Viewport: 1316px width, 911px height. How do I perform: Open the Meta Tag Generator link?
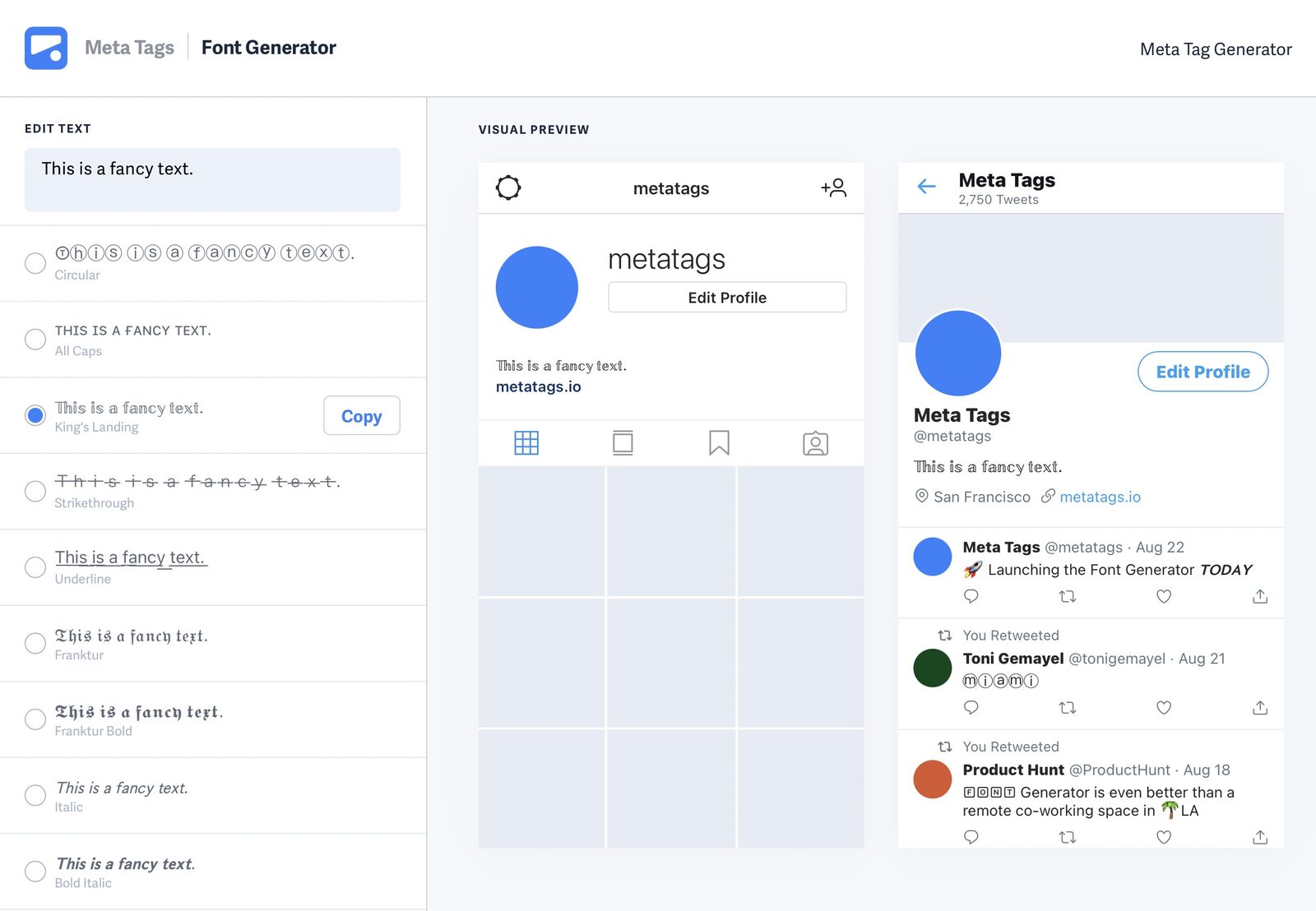(x=1216, y=49)
